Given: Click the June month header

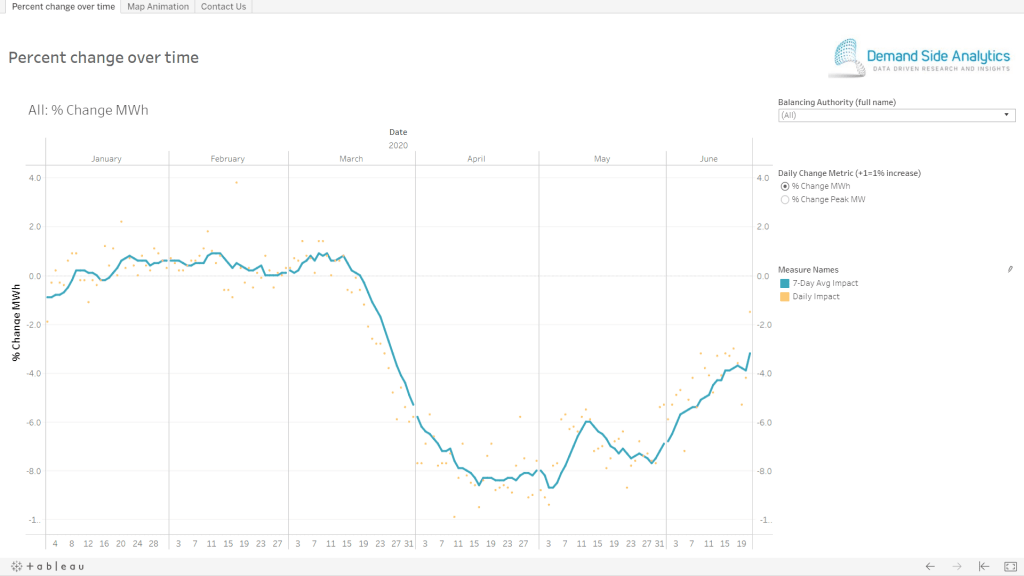Looking at the screenshot, I should (x=709, y=159).
